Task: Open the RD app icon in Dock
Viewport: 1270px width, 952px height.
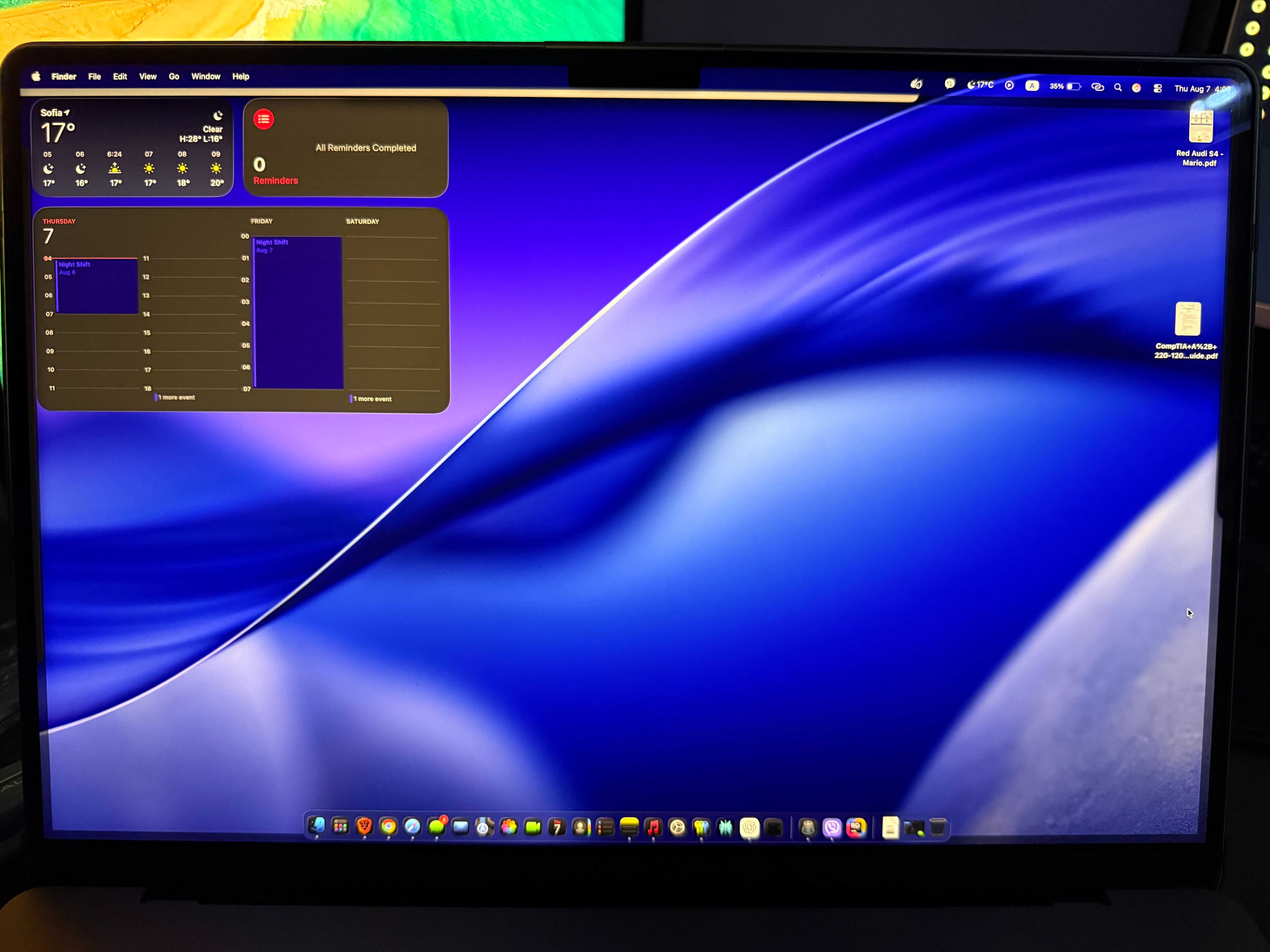Action: [x=856, y=828]
